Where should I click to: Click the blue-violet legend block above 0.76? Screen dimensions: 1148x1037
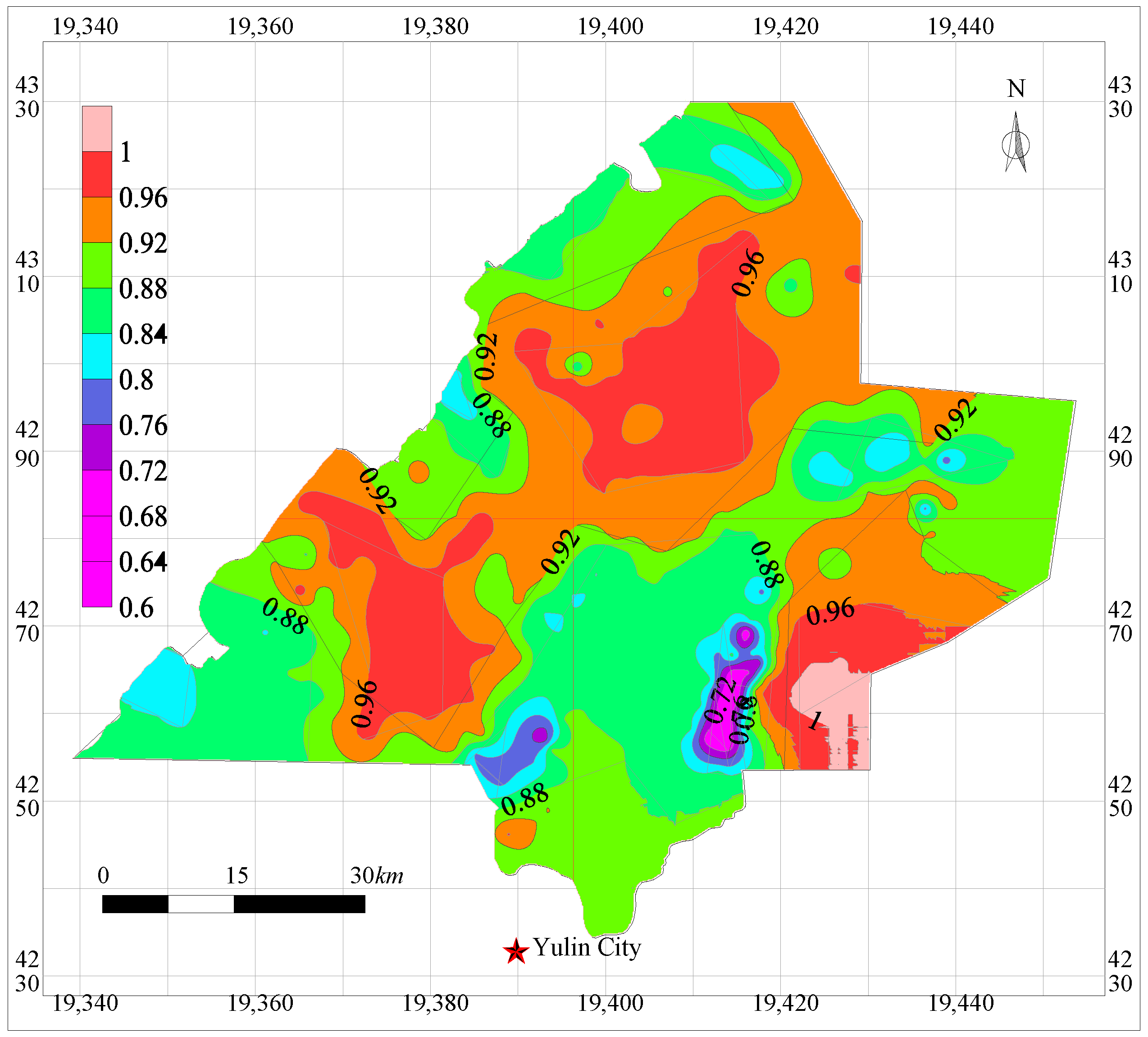(x=97, y=402)
